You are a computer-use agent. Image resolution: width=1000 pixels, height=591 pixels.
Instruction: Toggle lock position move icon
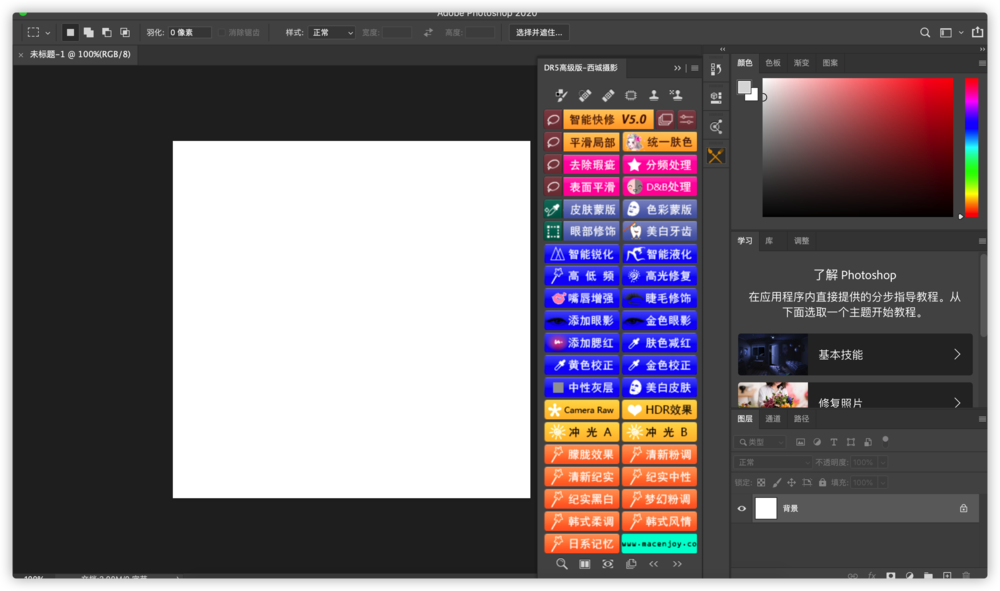point(791,483)
